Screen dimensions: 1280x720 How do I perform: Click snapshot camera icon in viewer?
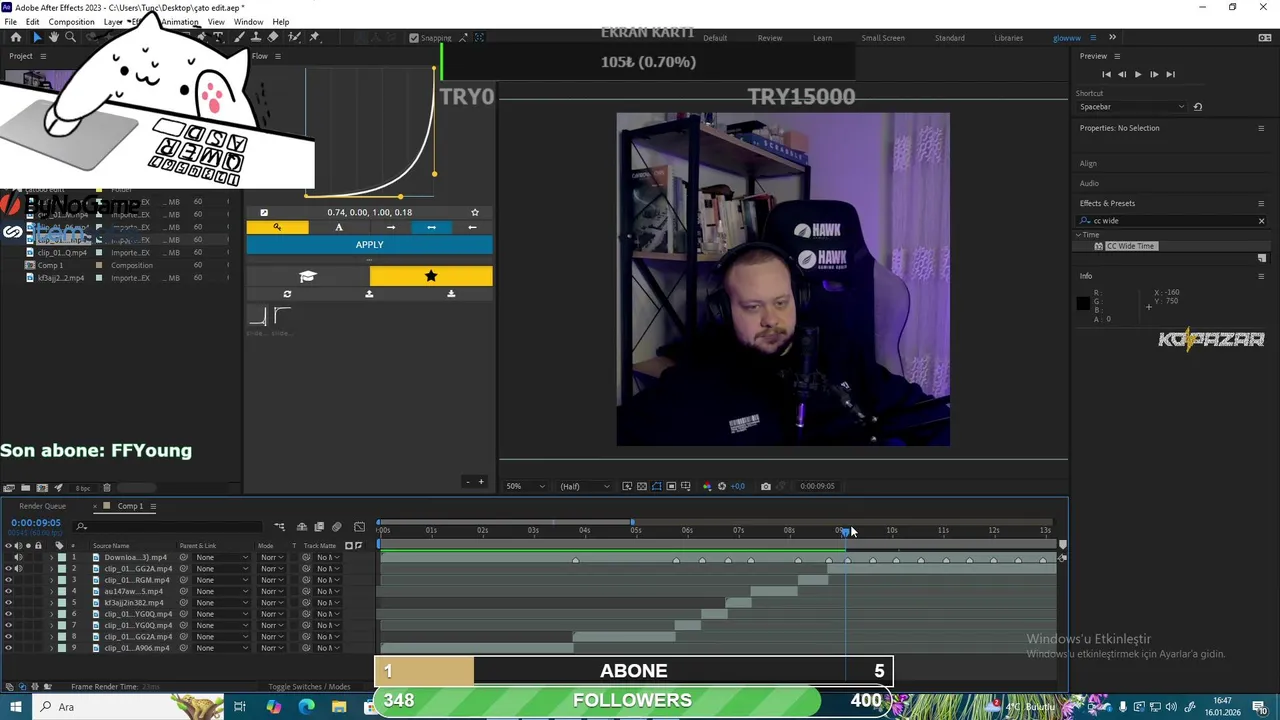[x=766, y=486]
